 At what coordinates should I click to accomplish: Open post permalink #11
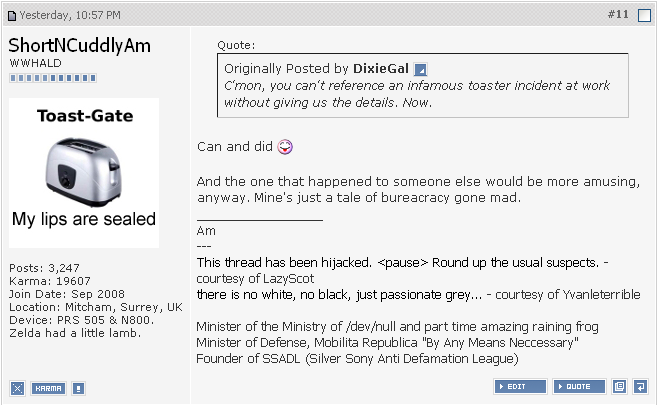click(x=618, y=15)
